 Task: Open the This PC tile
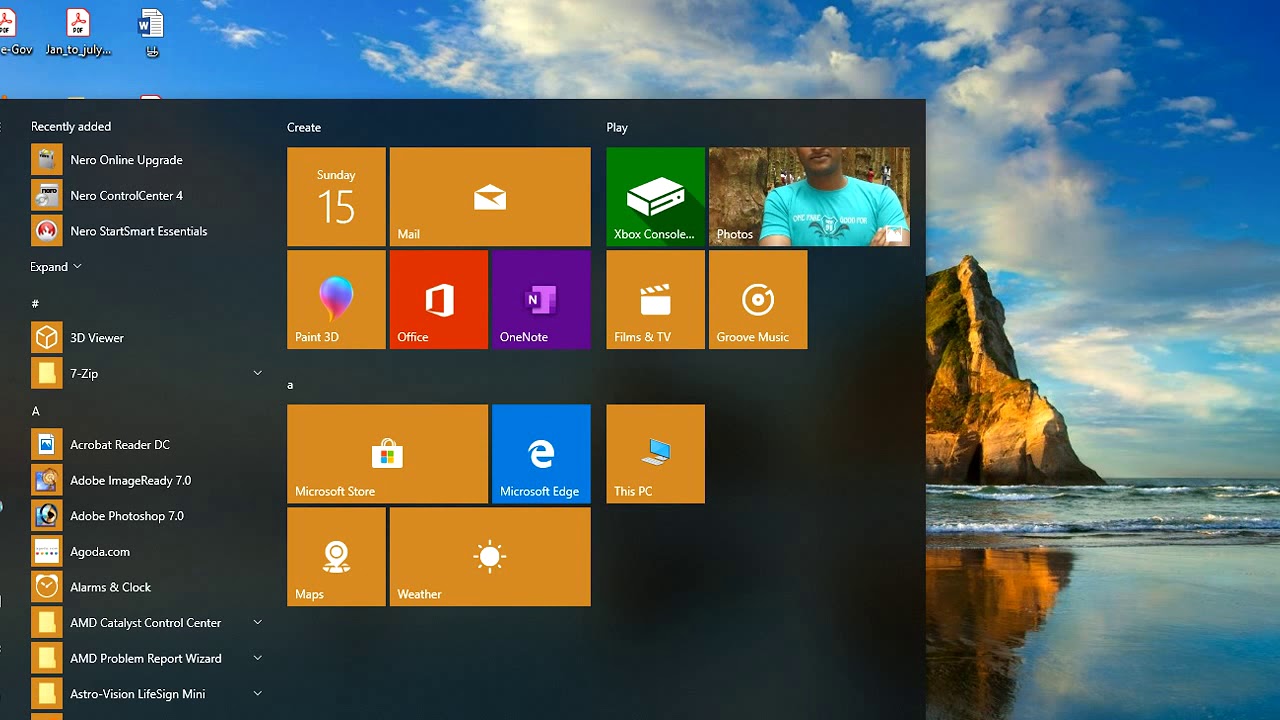pyautogui.click(x=655, y=454)
